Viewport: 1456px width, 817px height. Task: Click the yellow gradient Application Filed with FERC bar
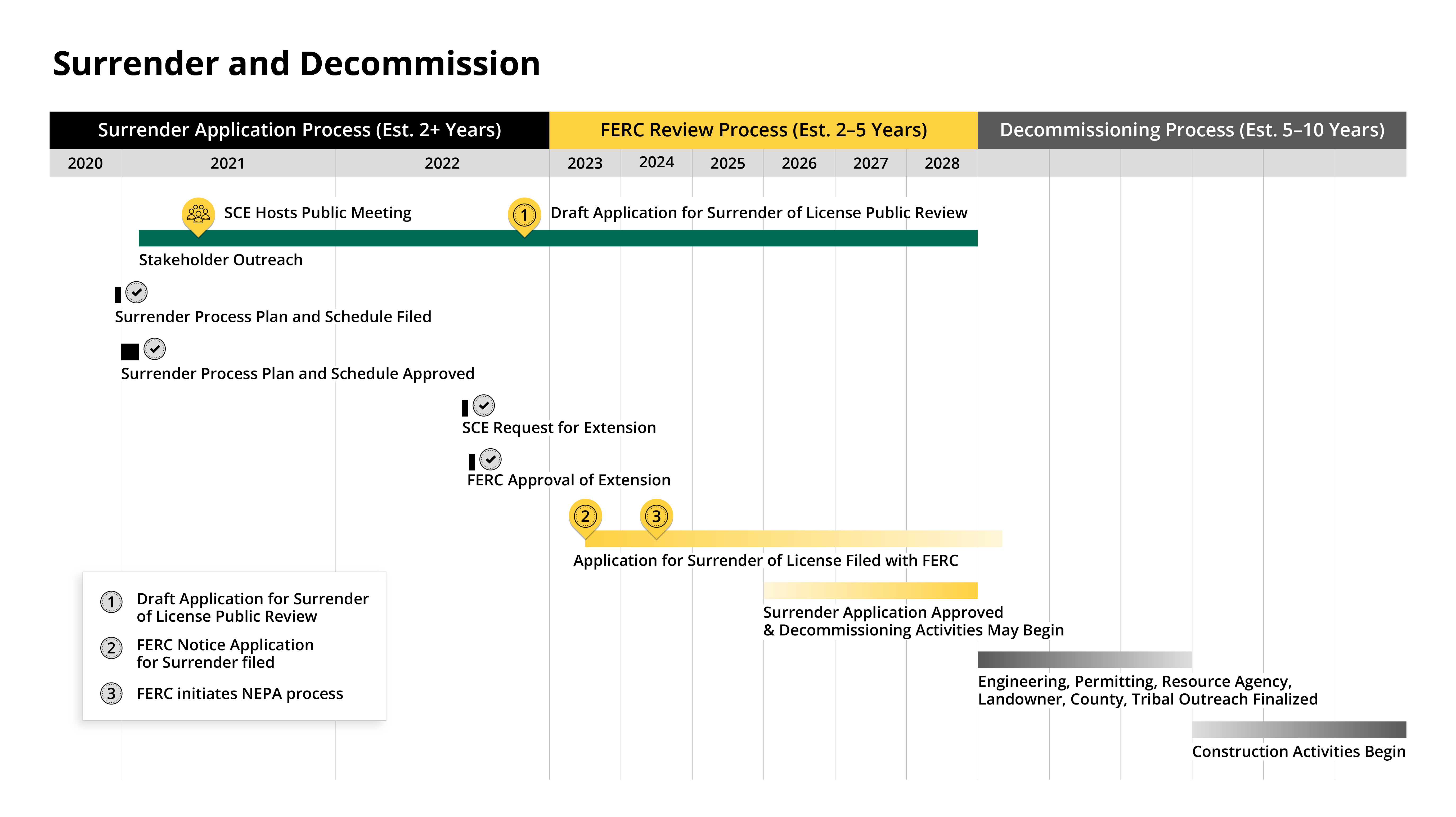click(x=794, y=539)
